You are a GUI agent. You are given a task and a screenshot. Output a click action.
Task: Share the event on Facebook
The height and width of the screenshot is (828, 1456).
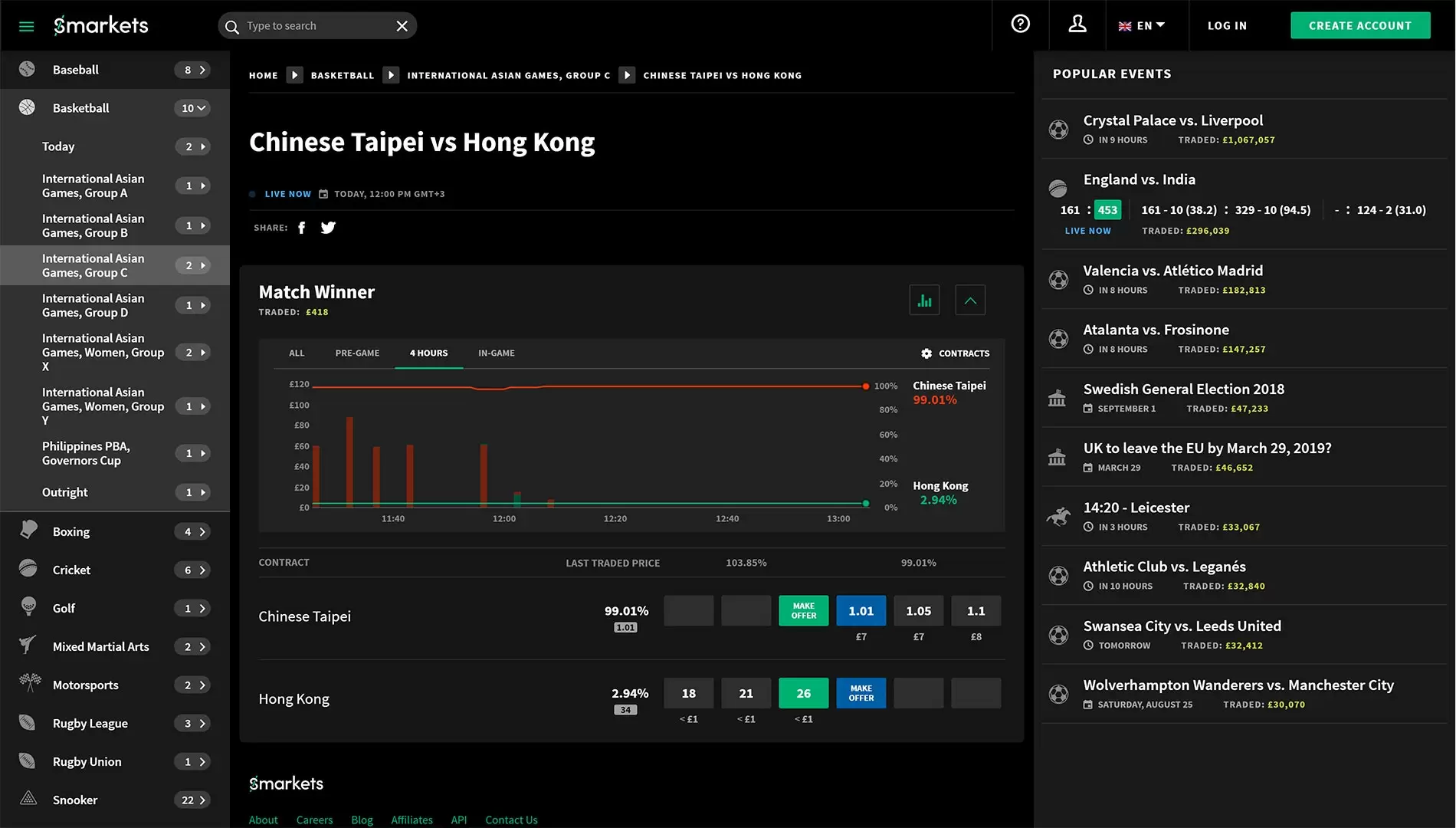point(302,228)
